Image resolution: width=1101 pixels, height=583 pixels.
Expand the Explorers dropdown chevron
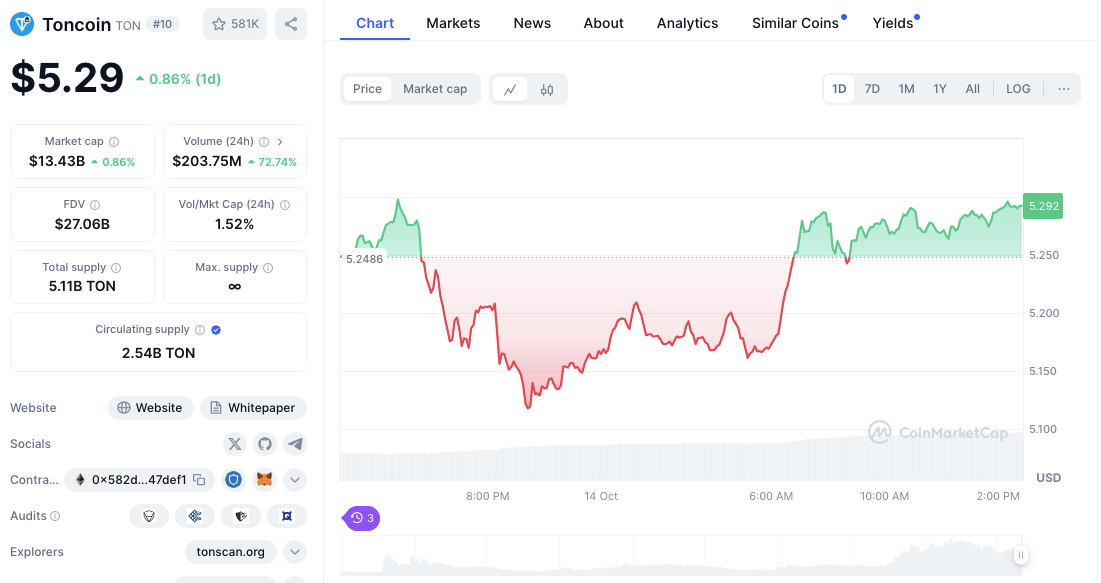pos(295,552)
